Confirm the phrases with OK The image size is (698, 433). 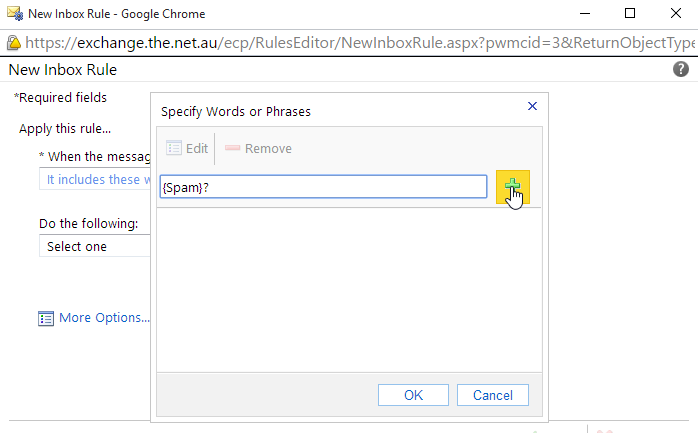(413, 395)
